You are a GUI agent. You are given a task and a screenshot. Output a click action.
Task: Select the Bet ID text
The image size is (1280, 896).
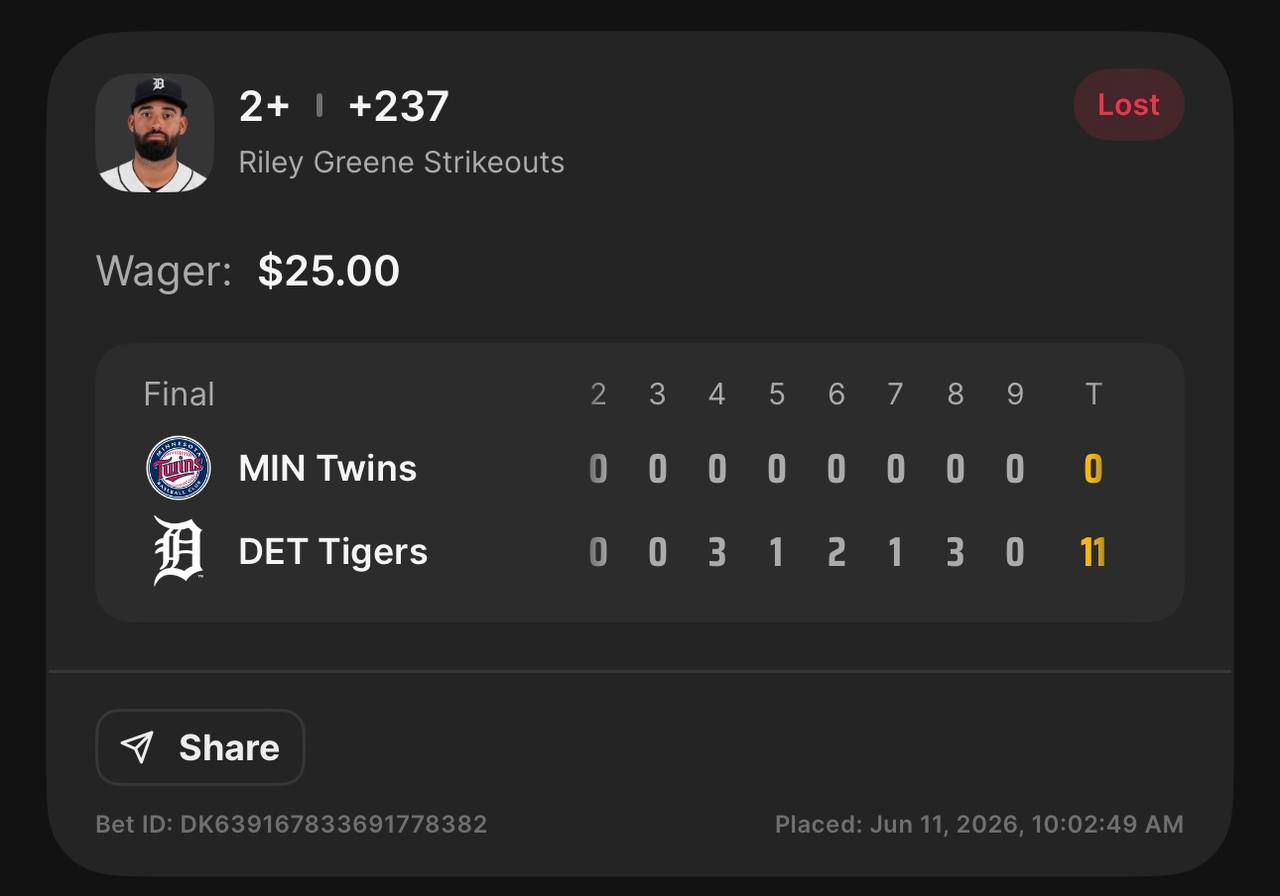point(291,824)
